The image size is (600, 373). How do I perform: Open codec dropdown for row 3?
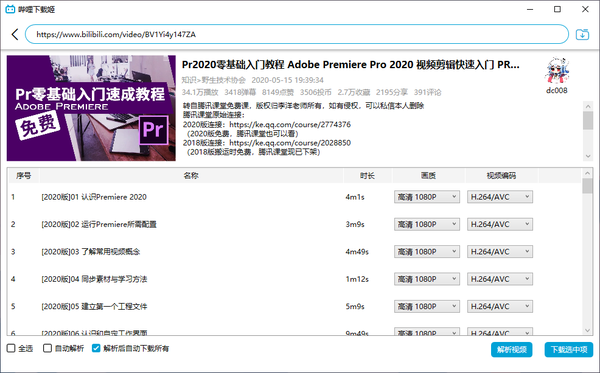(x=500, y=252)
